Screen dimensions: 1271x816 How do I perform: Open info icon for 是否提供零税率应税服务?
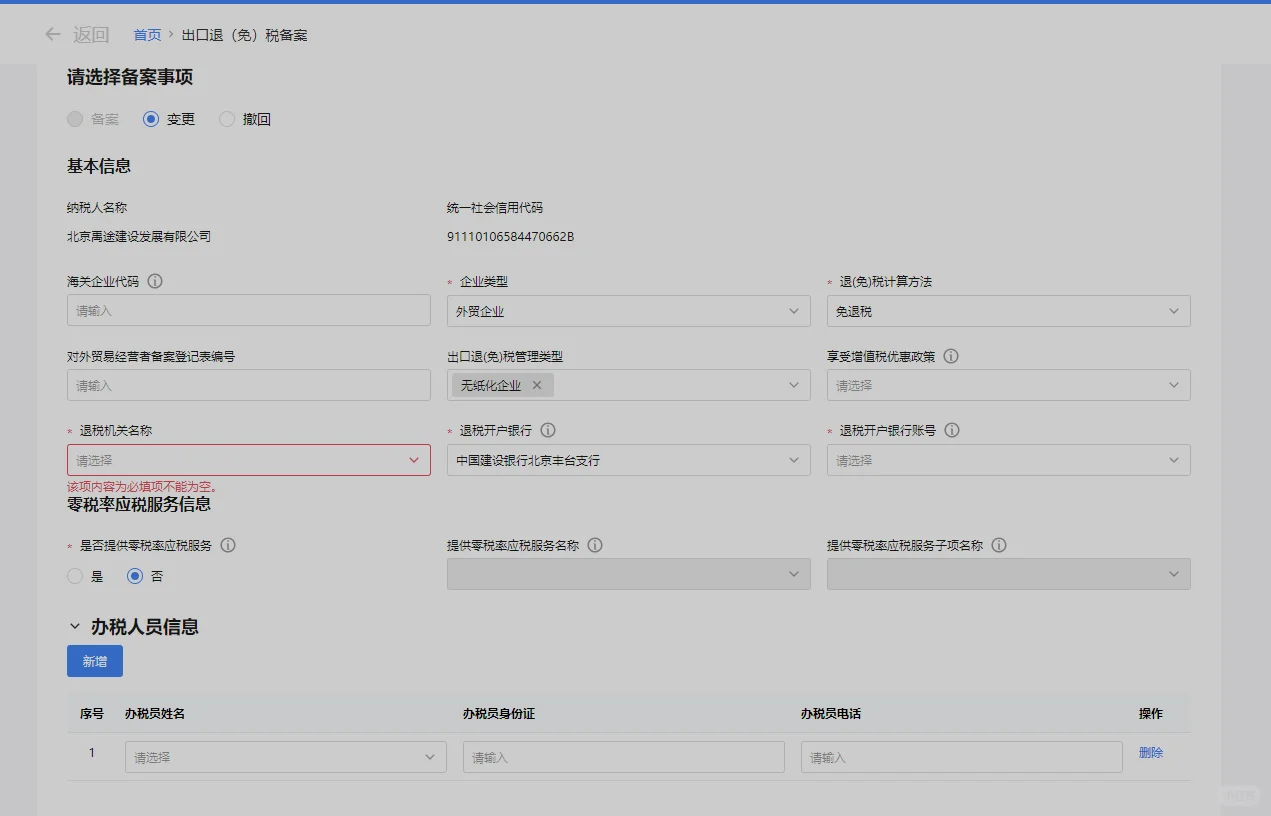pos(229,545)
